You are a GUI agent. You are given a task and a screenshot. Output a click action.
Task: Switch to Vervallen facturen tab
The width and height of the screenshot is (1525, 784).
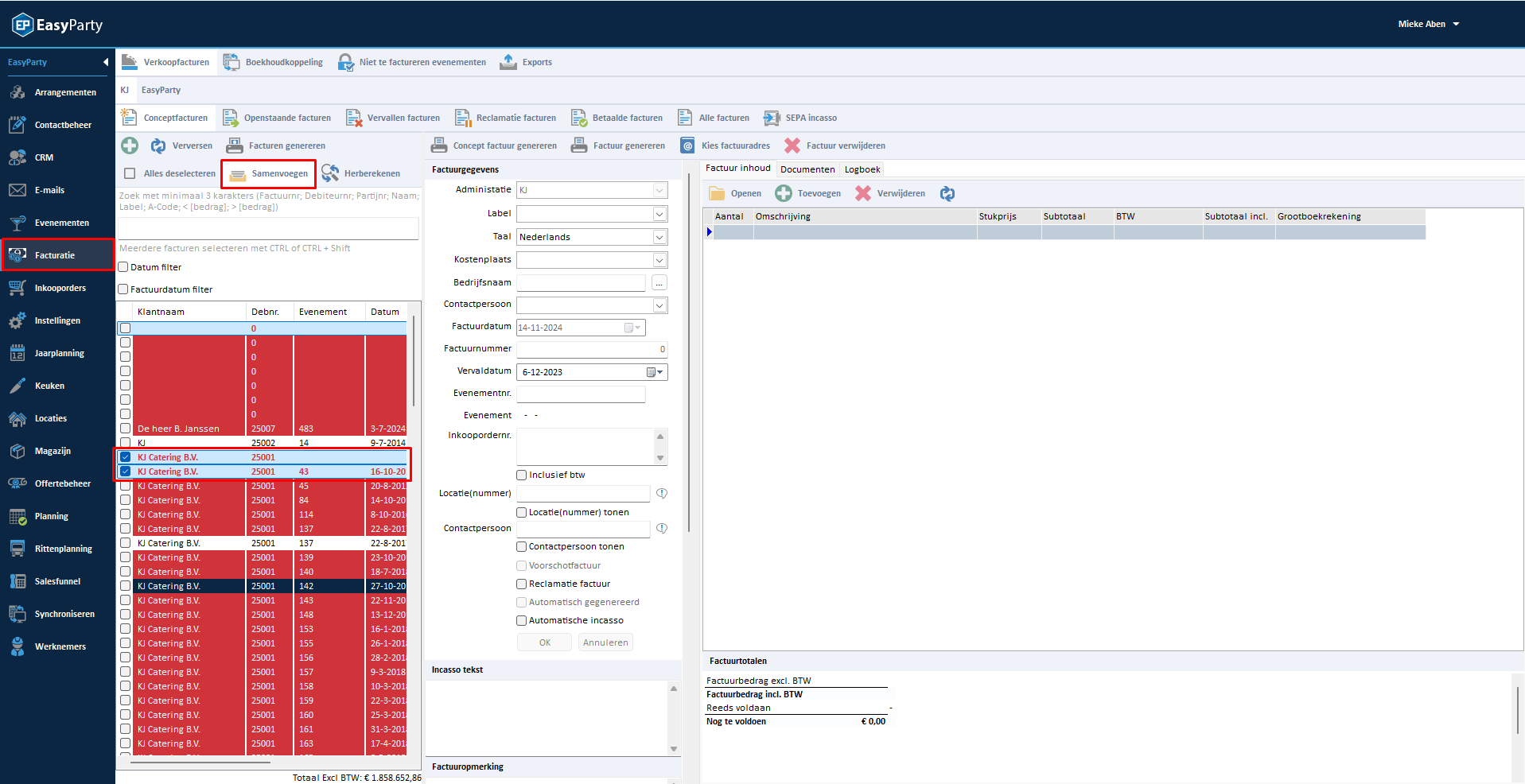coord(393,118)
